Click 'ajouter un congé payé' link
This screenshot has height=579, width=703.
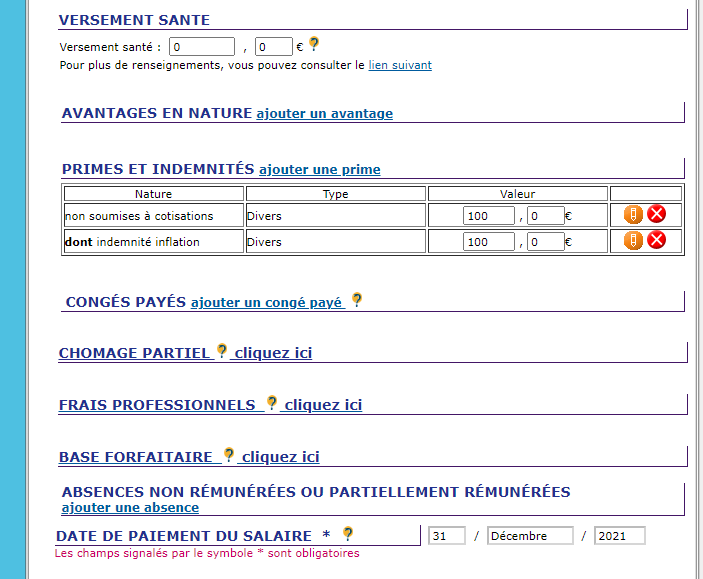pos(266,302)
